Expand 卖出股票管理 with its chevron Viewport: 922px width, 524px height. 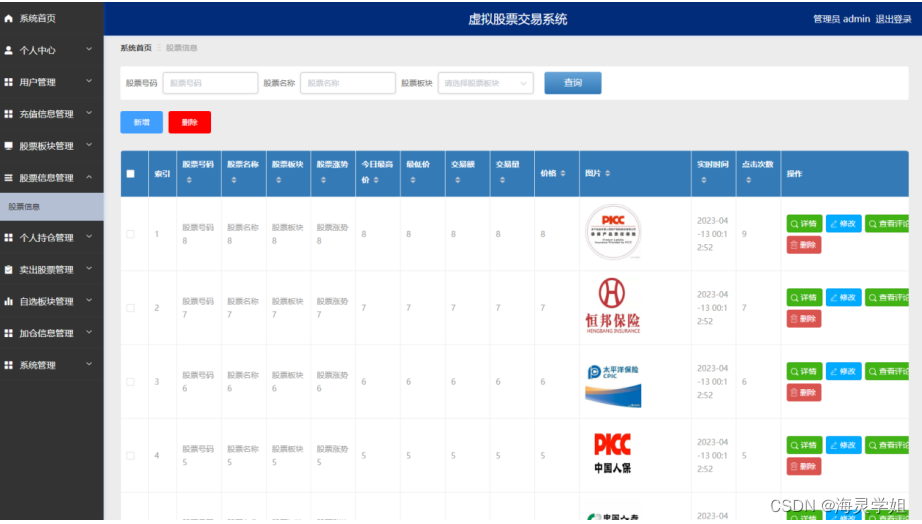coord(89,269)
